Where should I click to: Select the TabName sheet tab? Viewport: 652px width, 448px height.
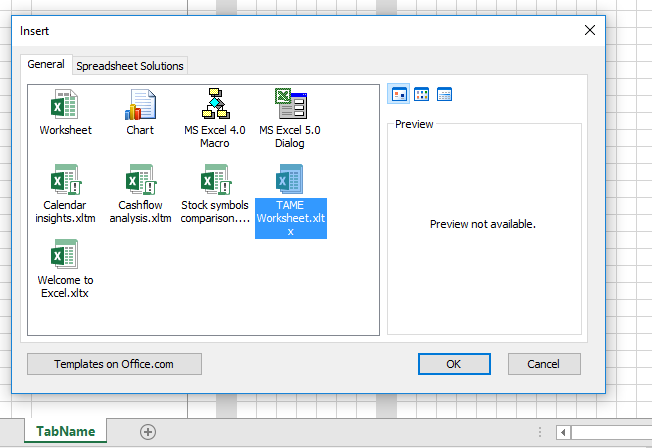point(65,431)
